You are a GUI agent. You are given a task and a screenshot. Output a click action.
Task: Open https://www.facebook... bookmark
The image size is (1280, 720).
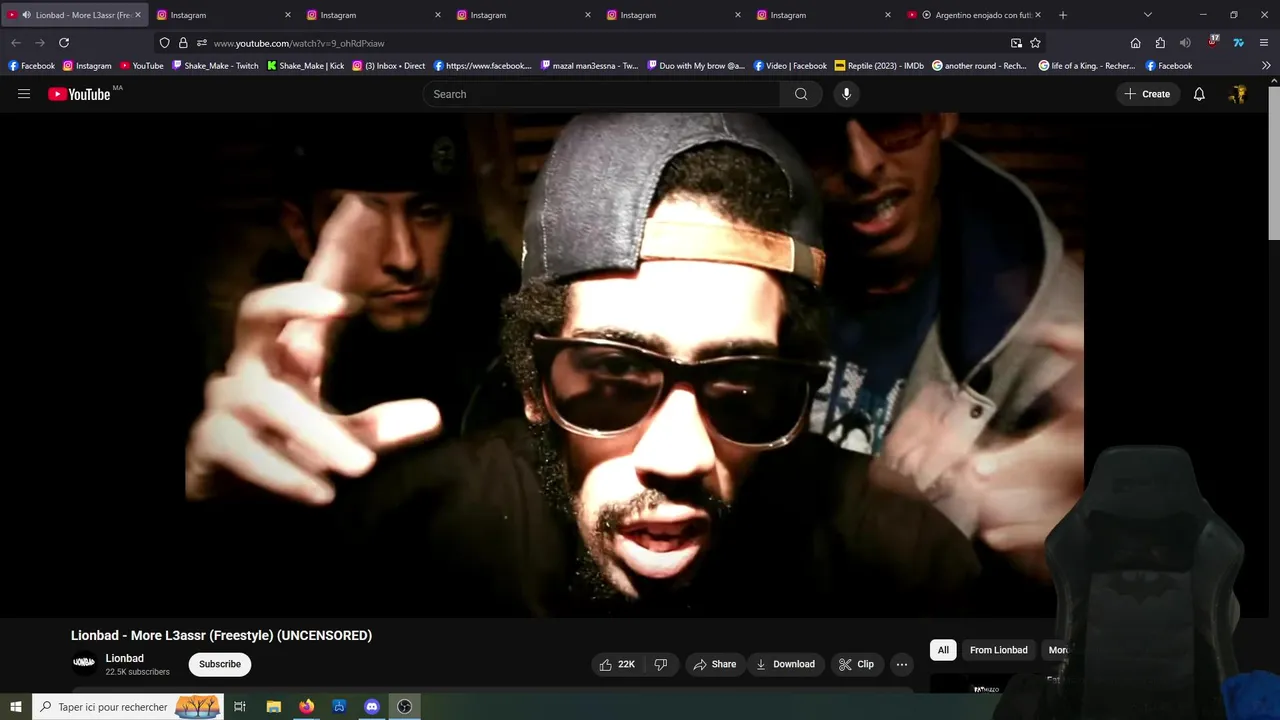point(483,66)
